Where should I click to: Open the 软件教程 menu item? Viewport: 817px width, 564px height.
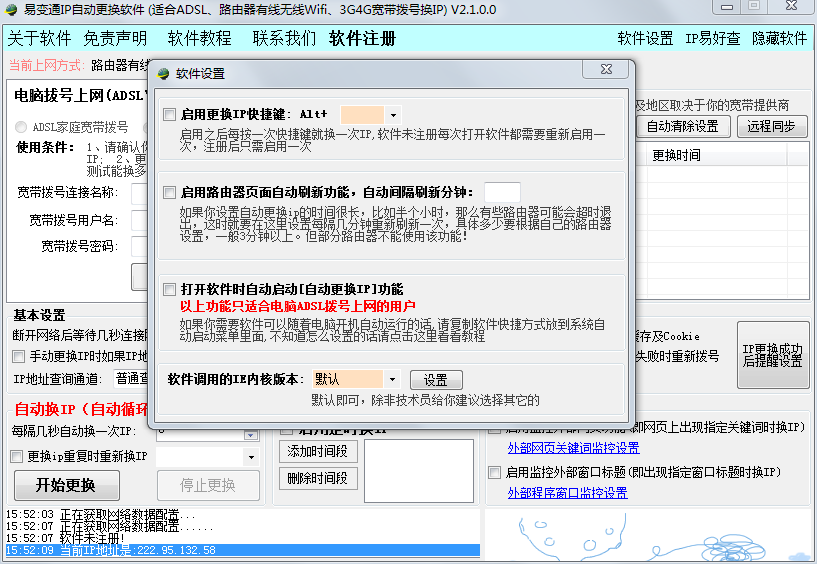pyautogui.click(x=199, y=39)
